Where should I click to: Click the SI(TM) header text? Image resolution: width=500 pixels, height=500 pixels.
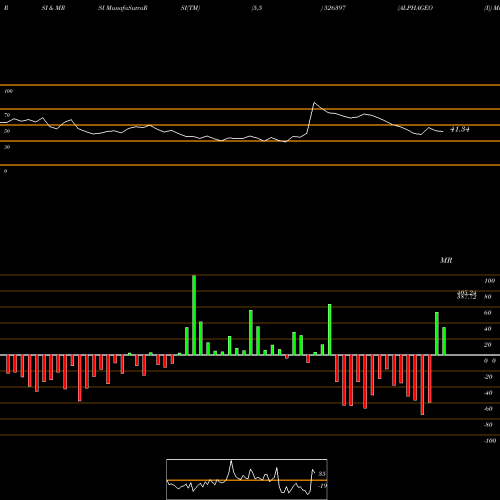click(190, 8)
